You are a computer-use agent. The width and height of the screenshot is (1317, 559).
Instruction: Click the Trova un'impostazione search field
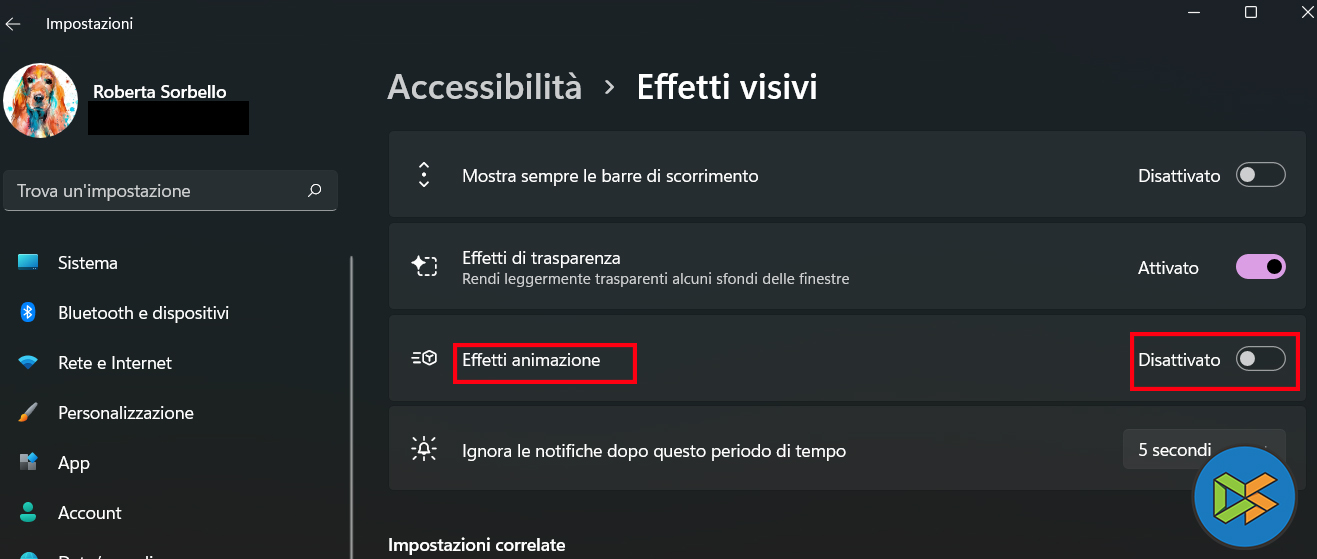click(x=160, y=190)
